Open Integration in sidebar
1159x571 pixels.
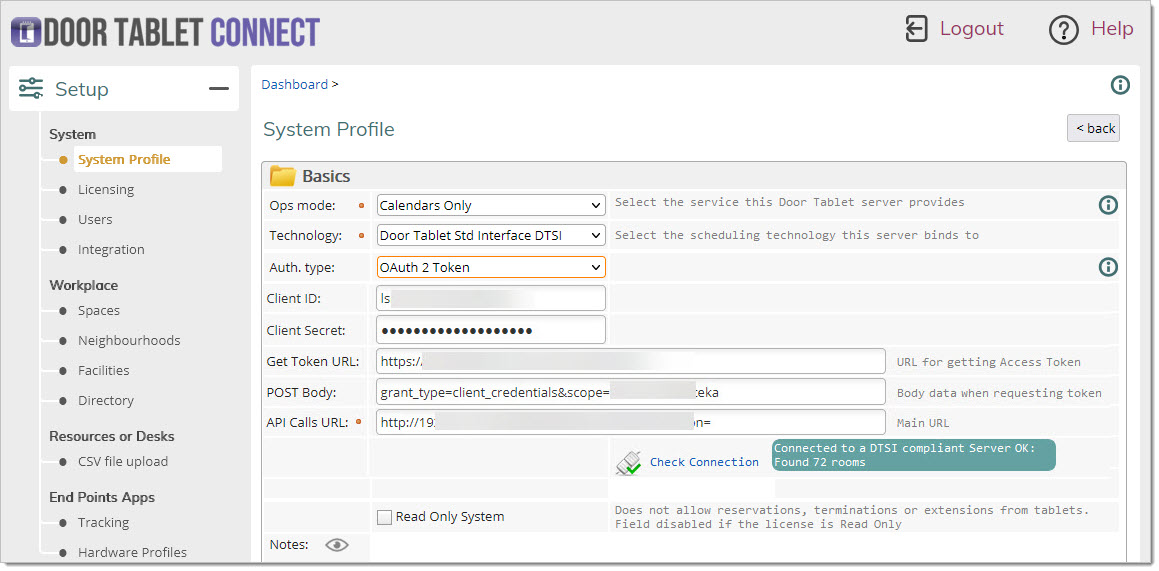point(111,250)
